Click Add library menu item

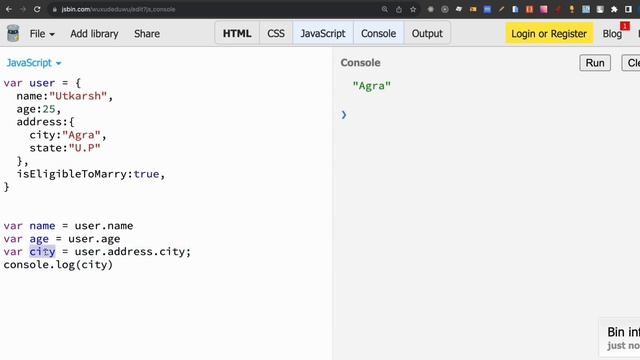click(x=94, y=34)
